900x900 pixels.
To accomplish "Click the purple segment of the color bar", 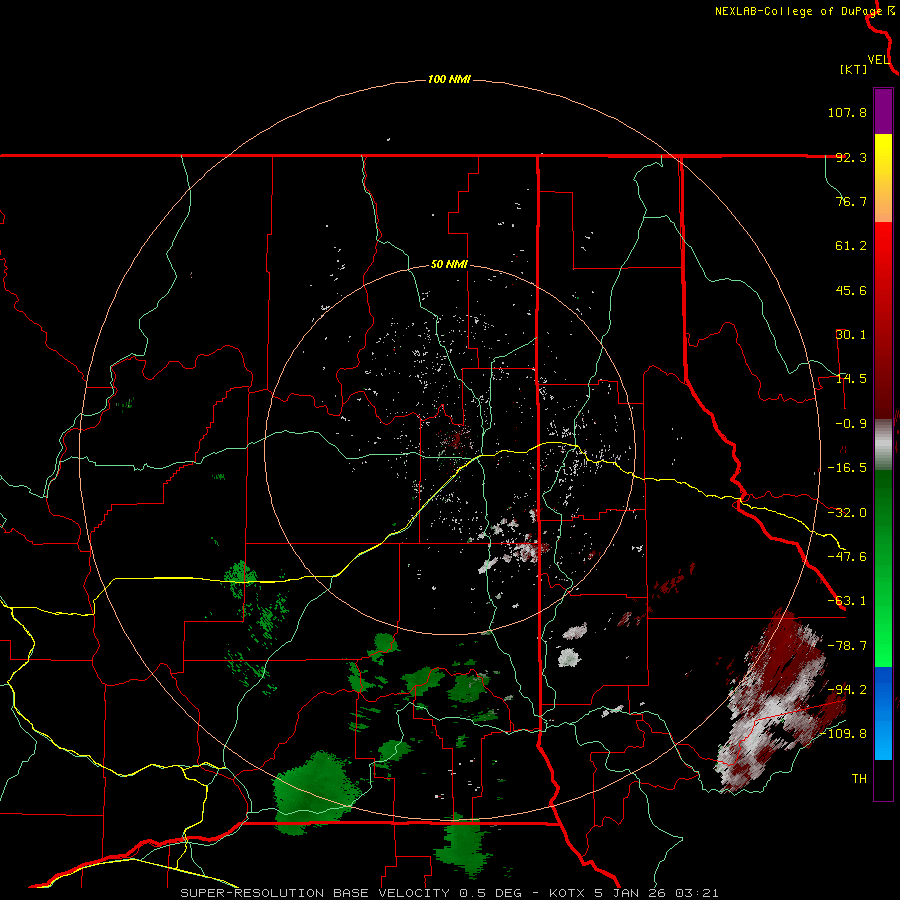I will coord(883,111).
